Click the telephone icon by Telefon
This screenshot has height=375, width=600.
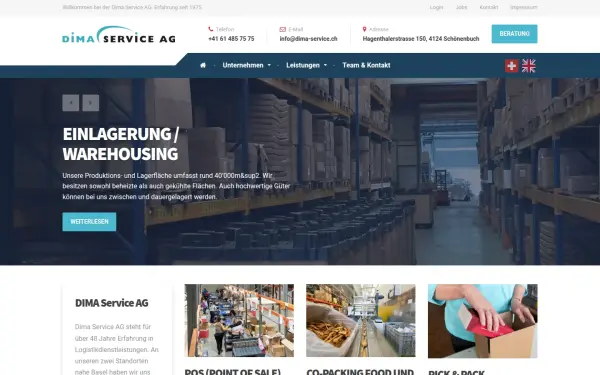(210, 29)
